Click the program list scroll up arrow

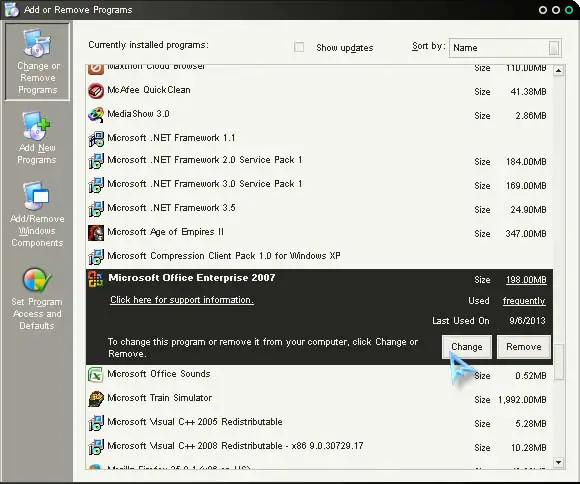coord(559,70)
